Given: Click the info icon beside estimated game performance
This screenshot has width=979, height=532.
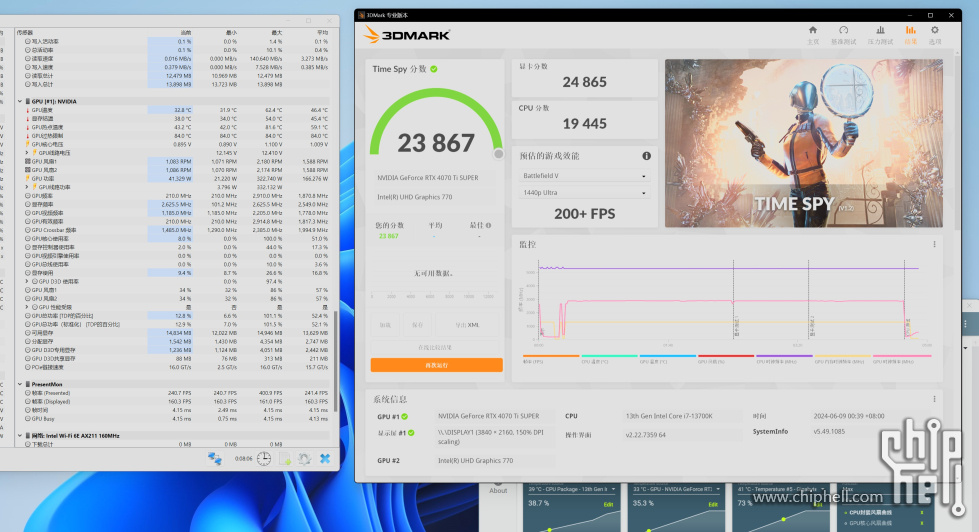Looking at the screenshot, I should pos(646,156).
